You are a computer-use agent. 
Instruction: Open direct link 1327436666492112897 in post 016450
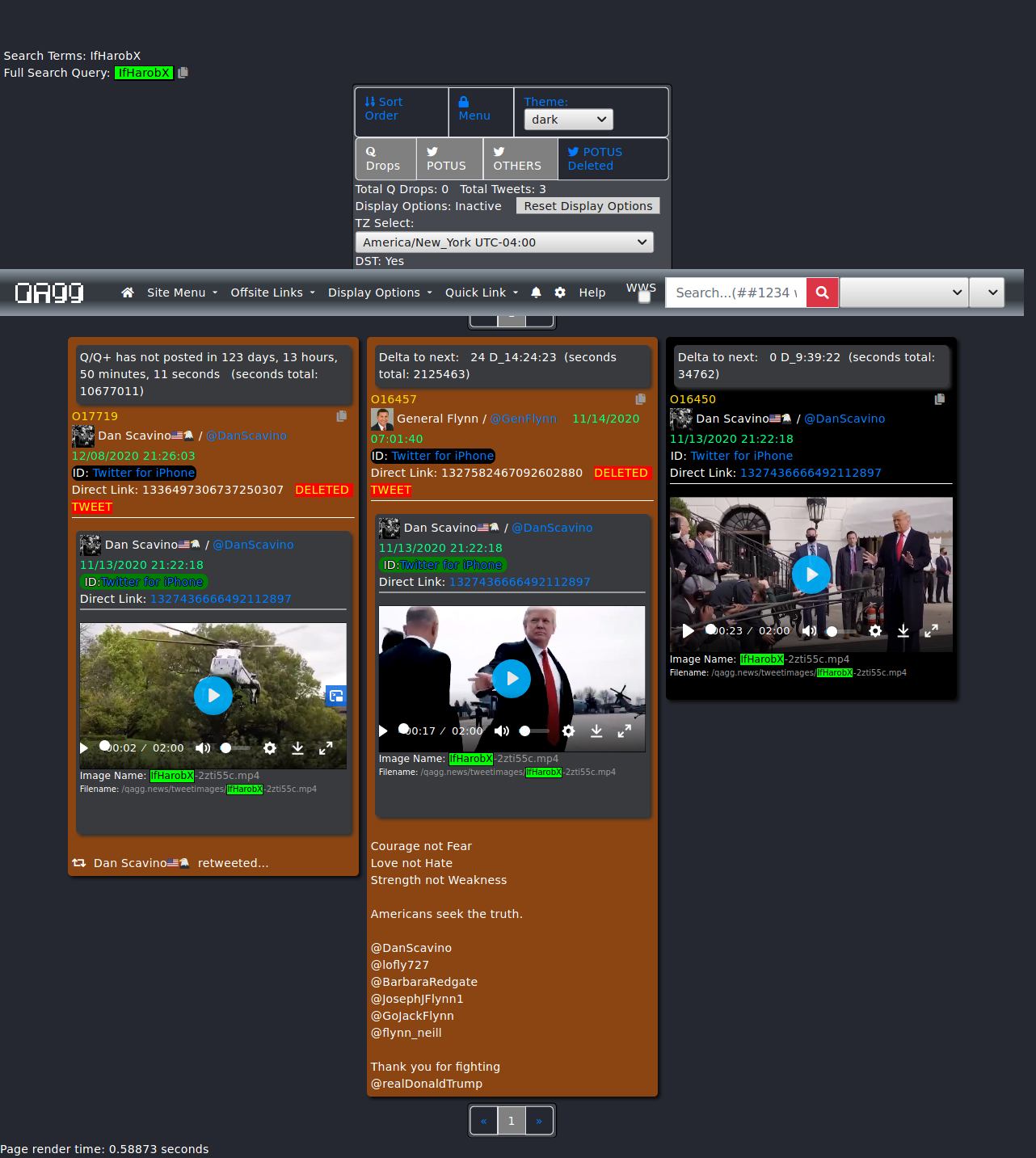(x=811, y=473)
